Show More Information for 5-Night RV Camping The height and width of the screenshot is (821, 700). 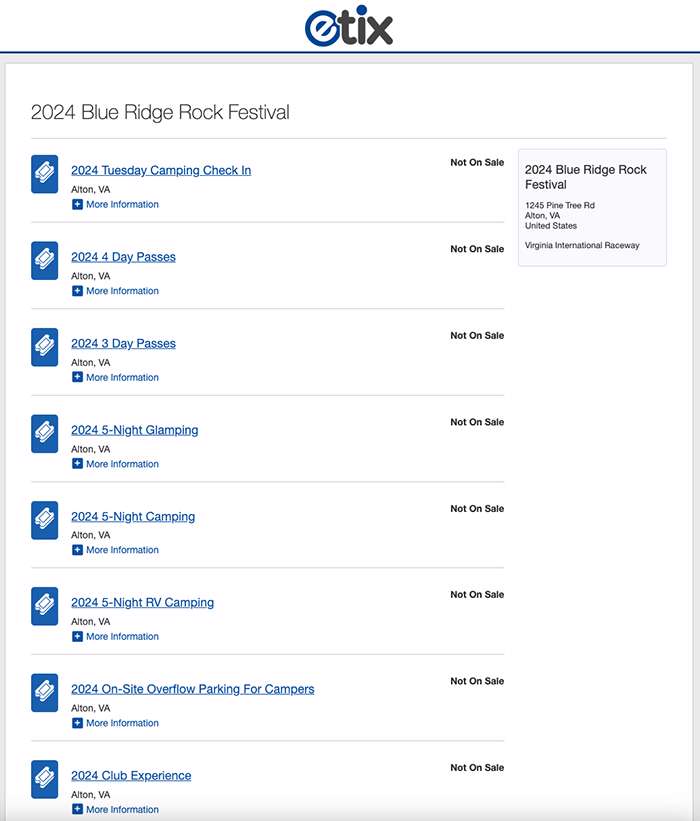tap(115, 637)
